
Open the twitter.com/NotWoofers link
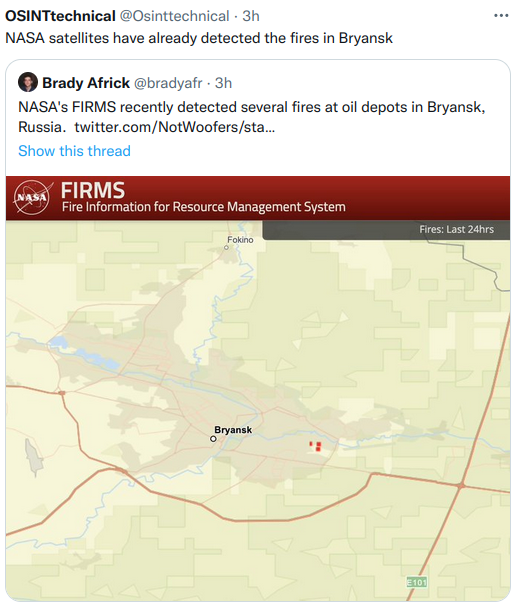[175, 127]
